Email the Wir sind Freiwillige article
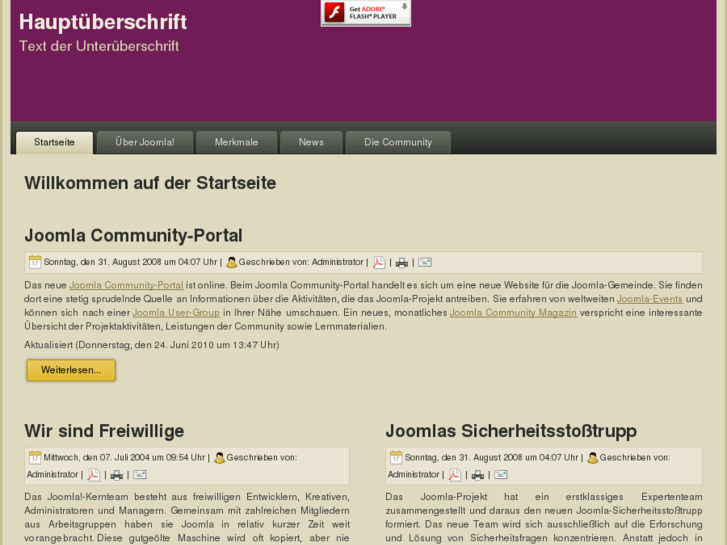 140,475
